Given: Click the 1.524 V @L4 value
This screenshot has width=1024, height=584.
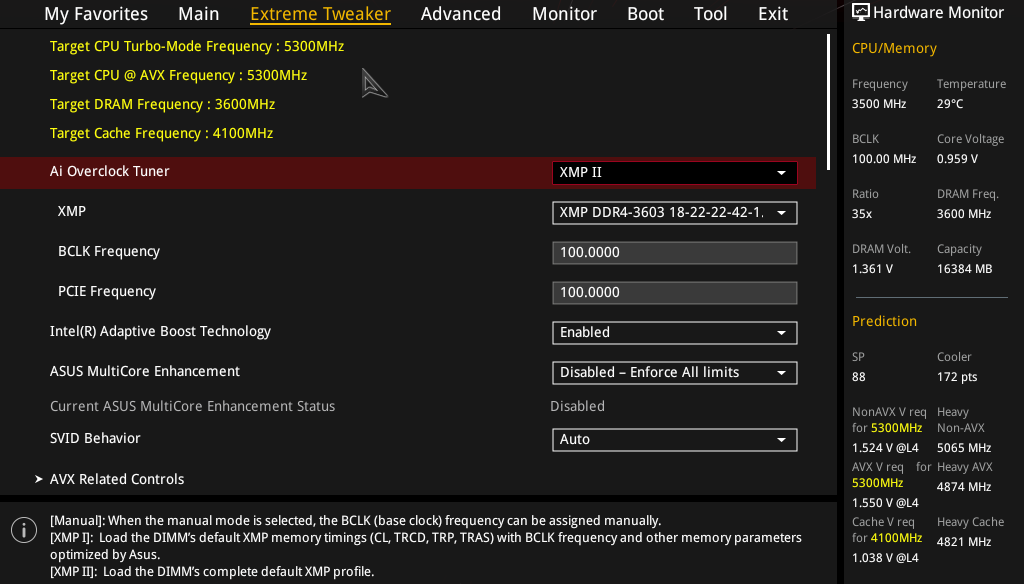Looking at the screenshot, I should [x=885, y=448].
